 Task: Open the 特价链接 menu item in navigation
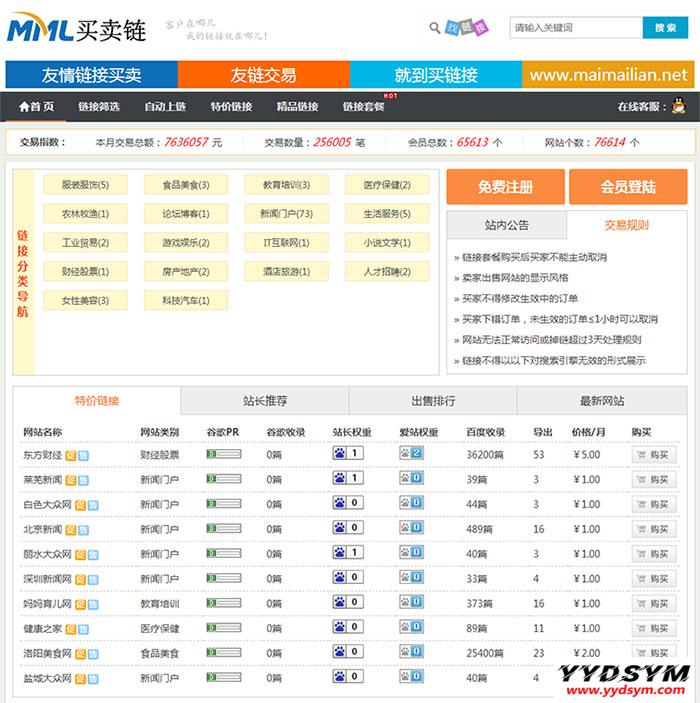pyautogui.click(x=231, y=106)
